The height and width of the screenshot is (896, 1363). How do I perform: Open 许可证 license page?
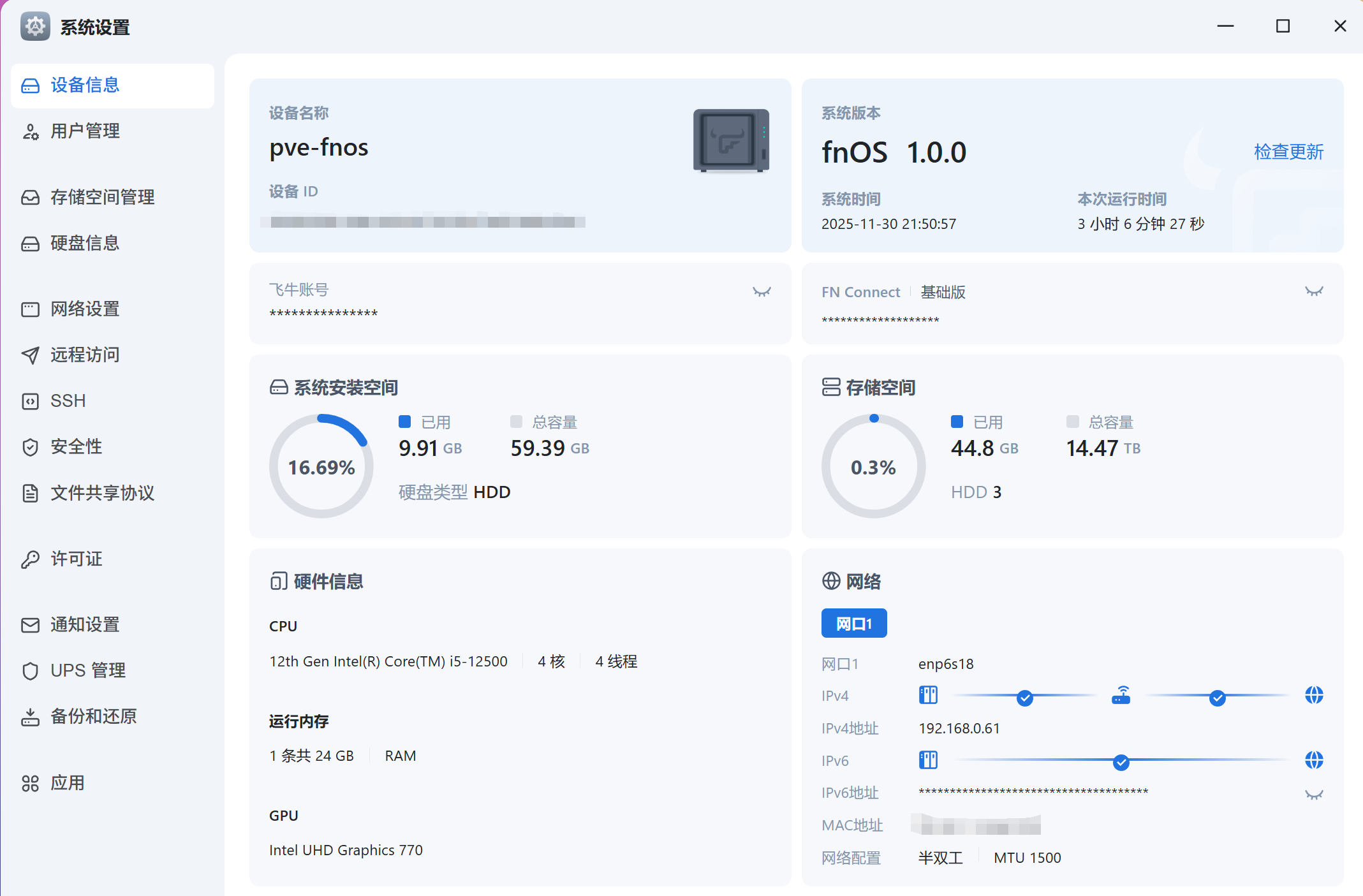[x=76, y=559]
